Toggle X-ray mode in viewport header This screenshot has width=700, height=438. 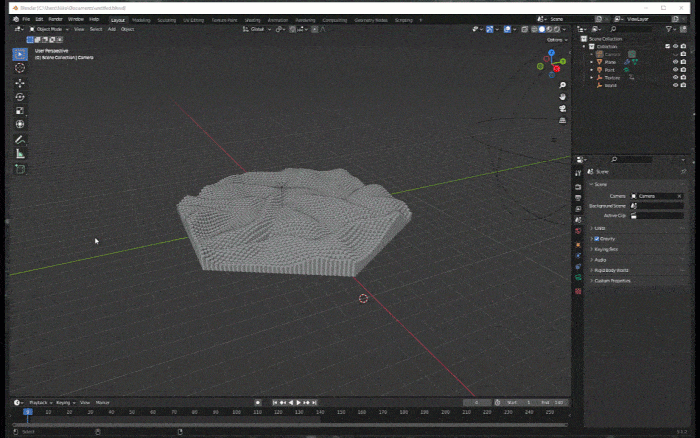[525, 29]
